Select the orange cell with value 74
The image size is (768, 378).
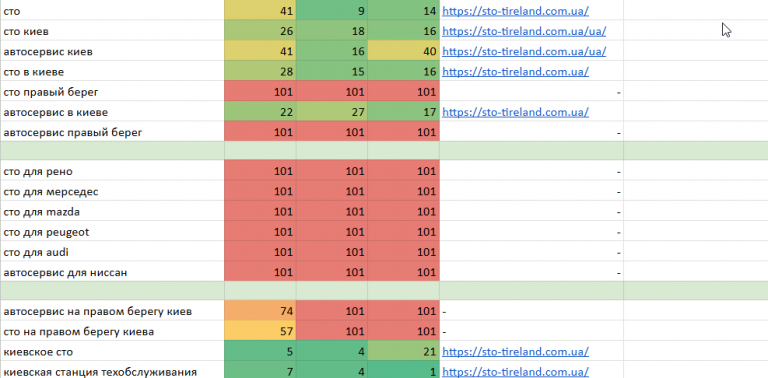click(260, 311)
